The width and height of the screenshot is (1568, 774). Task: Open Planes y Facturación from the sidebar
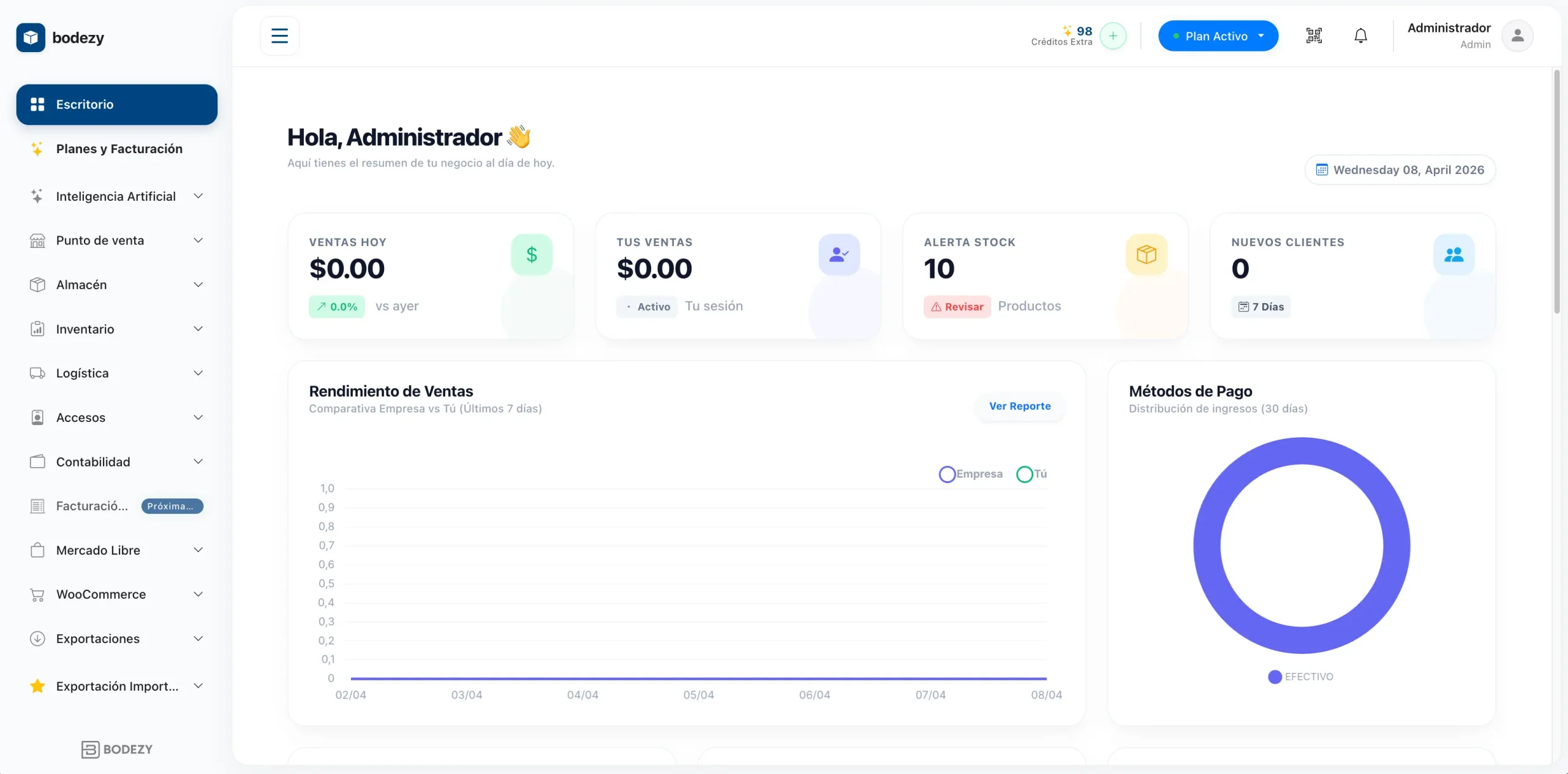119,148
